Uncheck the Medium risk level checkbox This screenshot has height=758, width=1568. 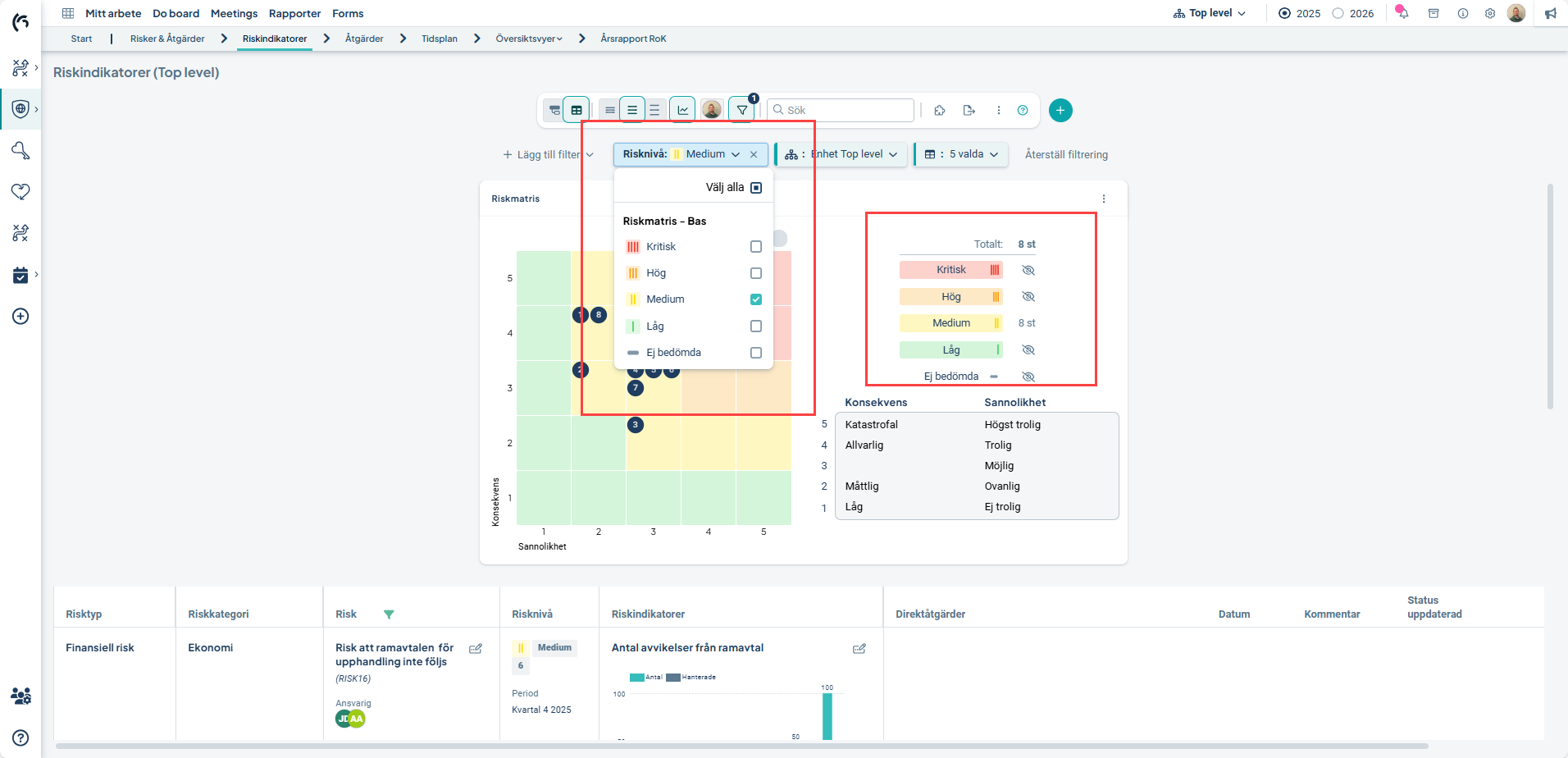(756, 299)
